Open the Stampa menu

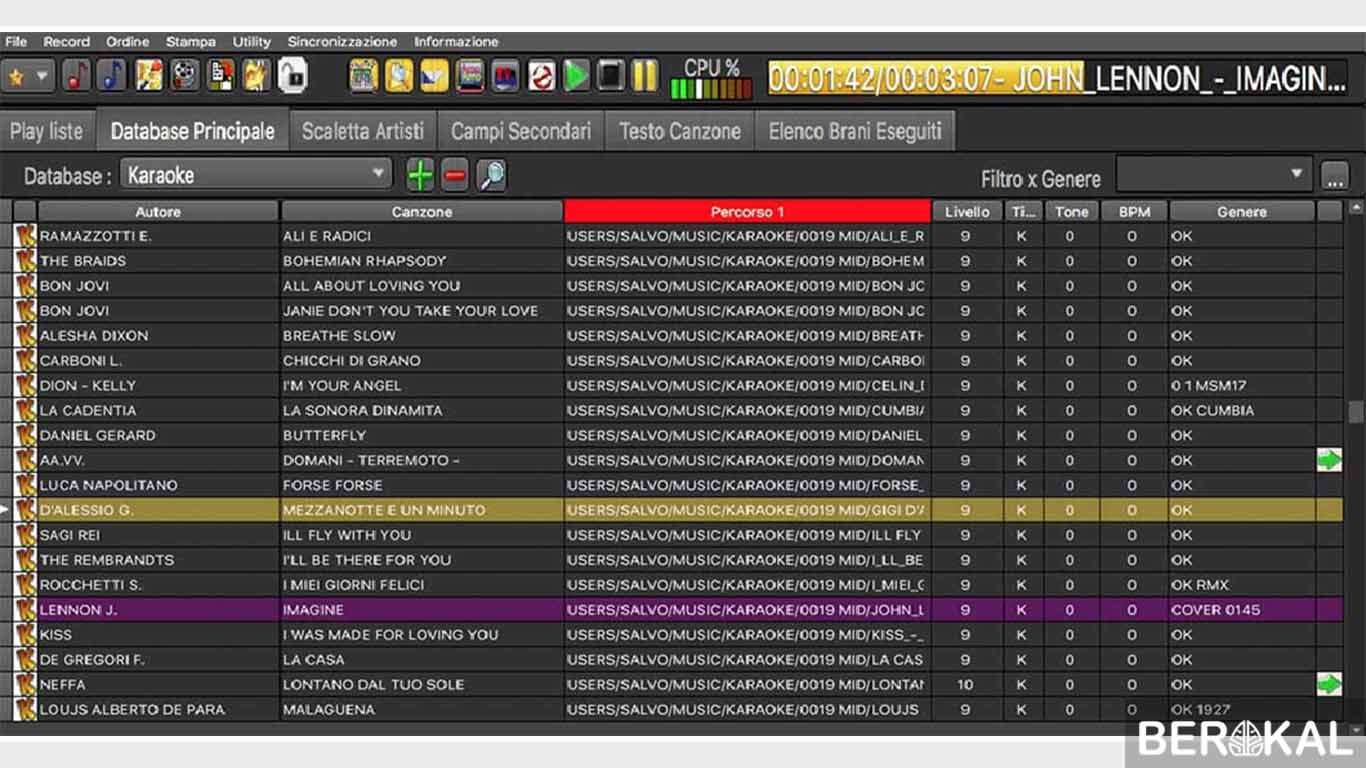pyautogui.click(x=191, y=42)
